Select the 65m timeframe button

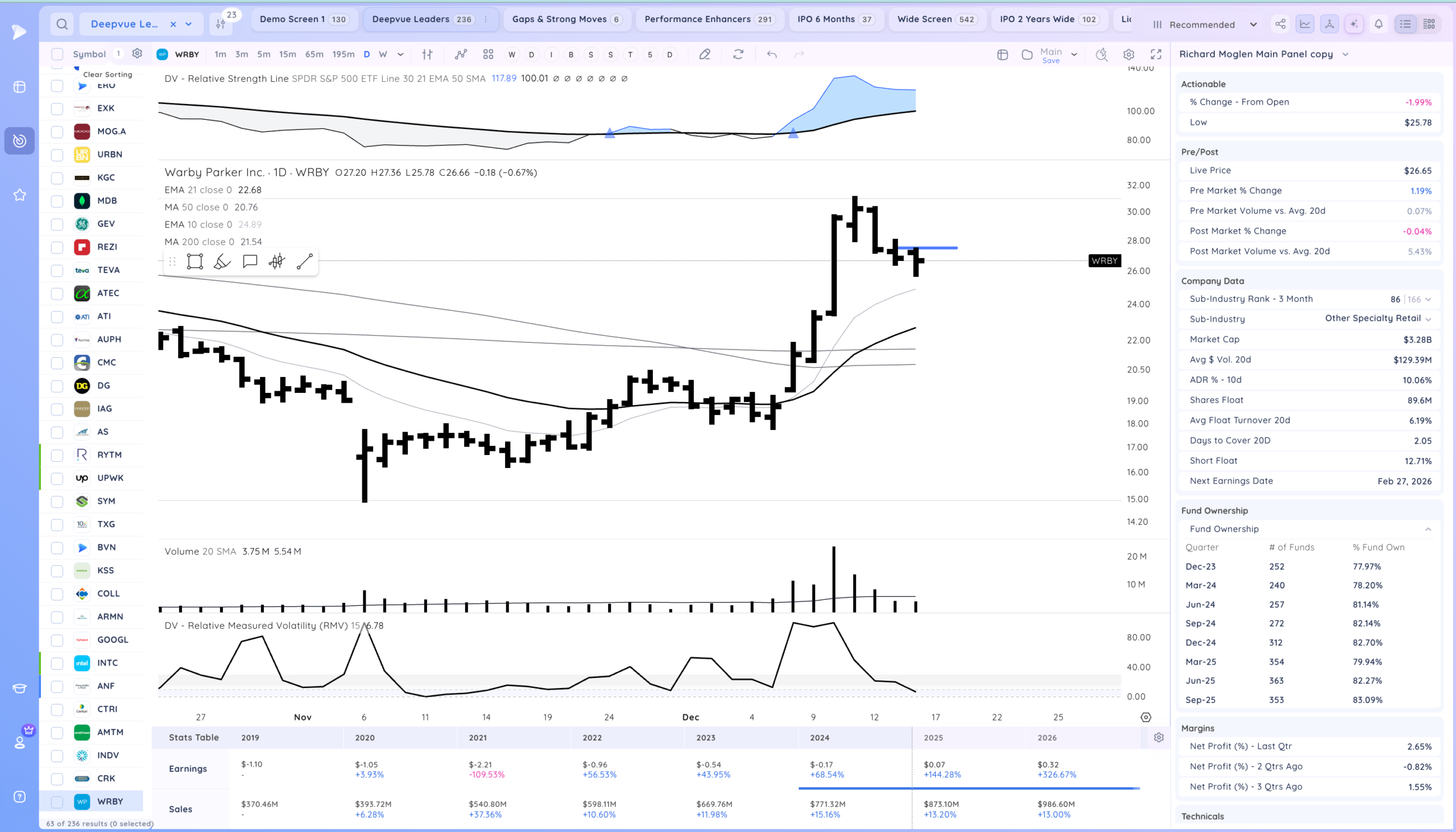[x=314, y=54]
